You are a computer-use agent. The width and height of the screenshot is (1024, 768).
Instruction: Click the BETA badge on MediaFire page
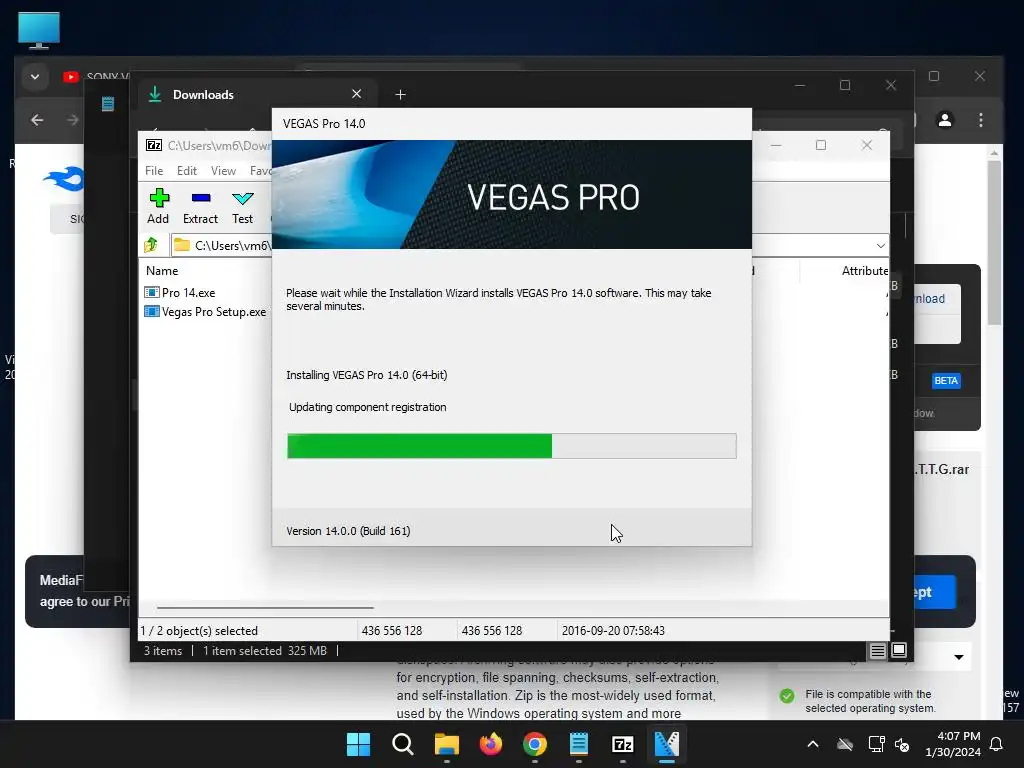coord(946,381)
